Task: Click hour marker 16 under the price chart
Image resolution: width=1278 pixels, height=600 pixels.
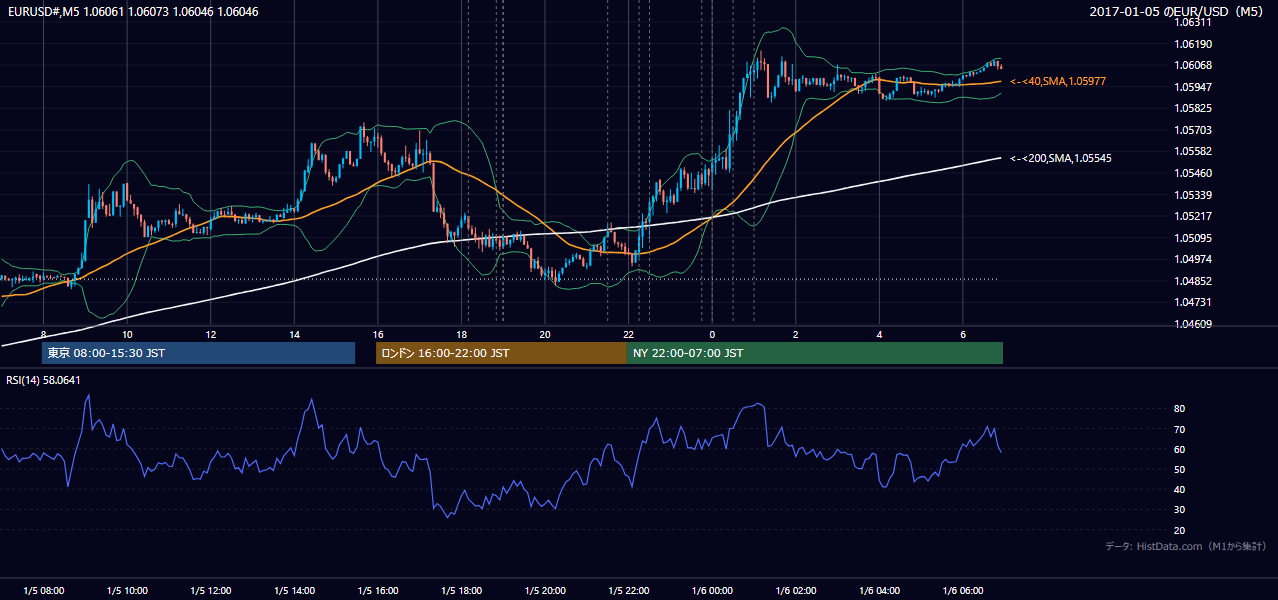Action: [x=377, y=334]
